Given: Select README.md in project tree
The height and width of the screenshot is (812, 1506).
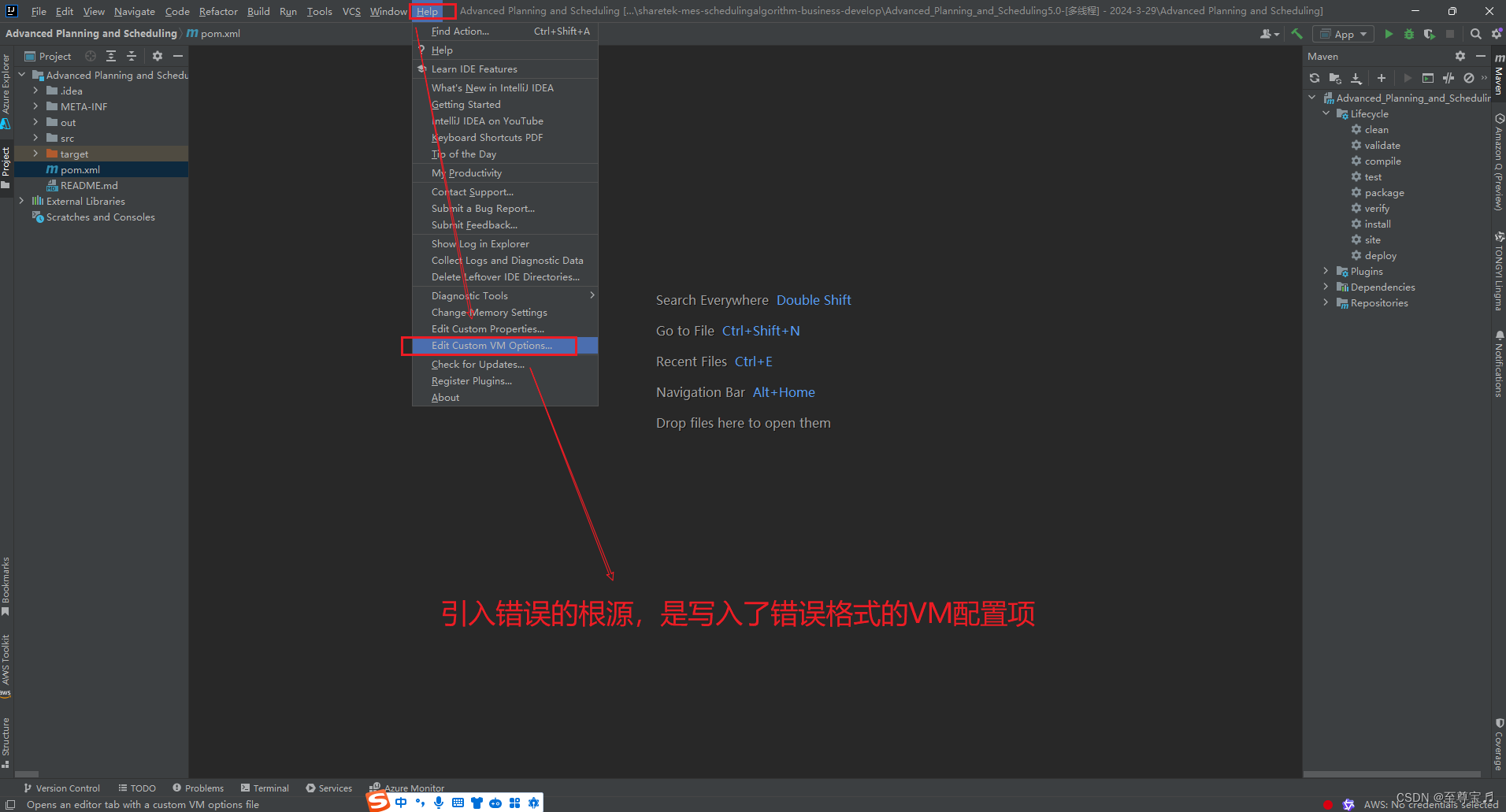Looking at the screenshot, I should point(101,185).
